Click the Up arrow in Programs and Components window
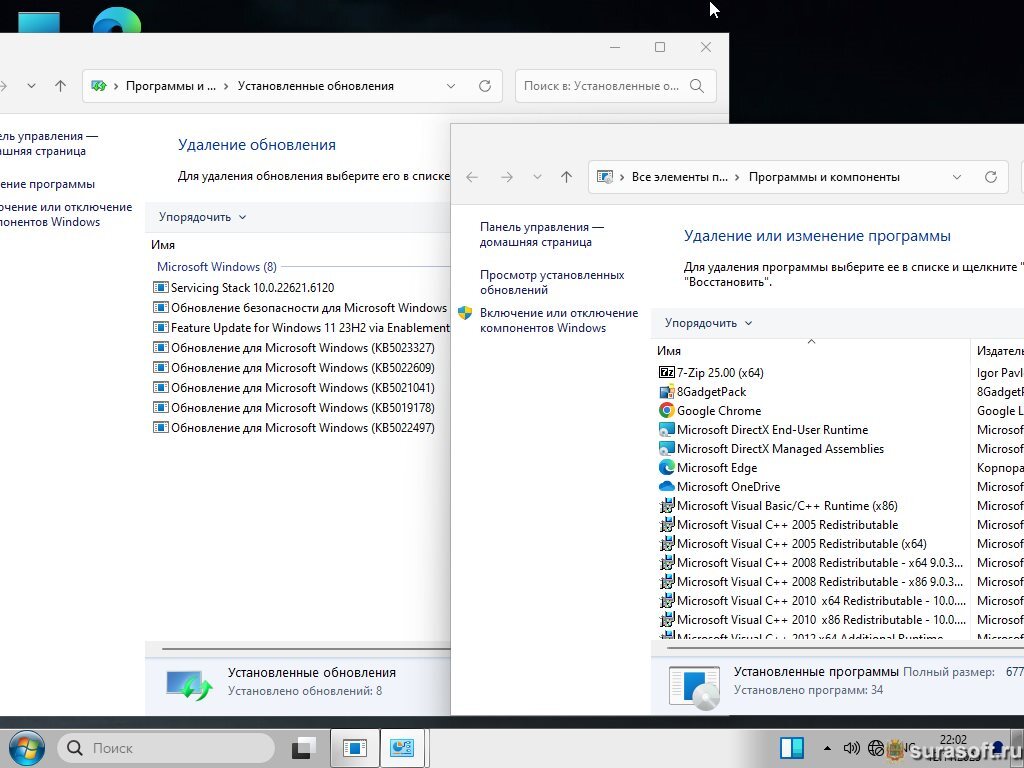1024x768 pixels. (566, 177)
